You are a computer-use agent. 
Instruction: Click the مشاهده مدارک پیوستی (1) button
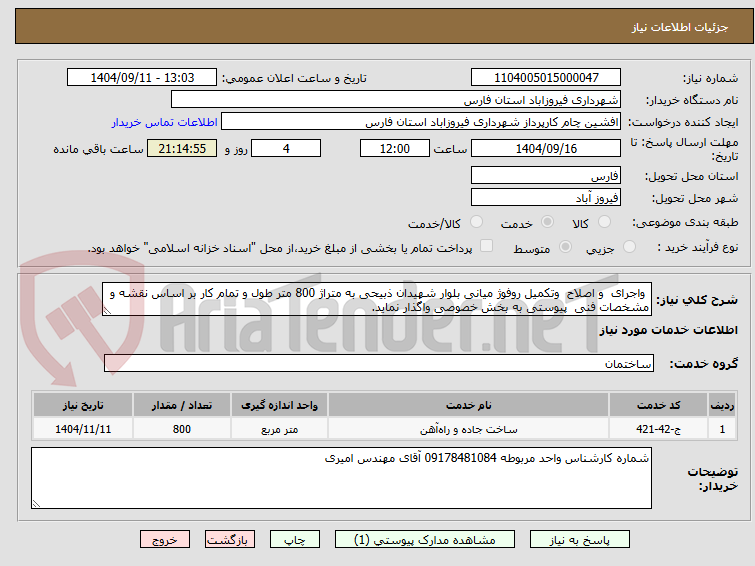(425, 540)
